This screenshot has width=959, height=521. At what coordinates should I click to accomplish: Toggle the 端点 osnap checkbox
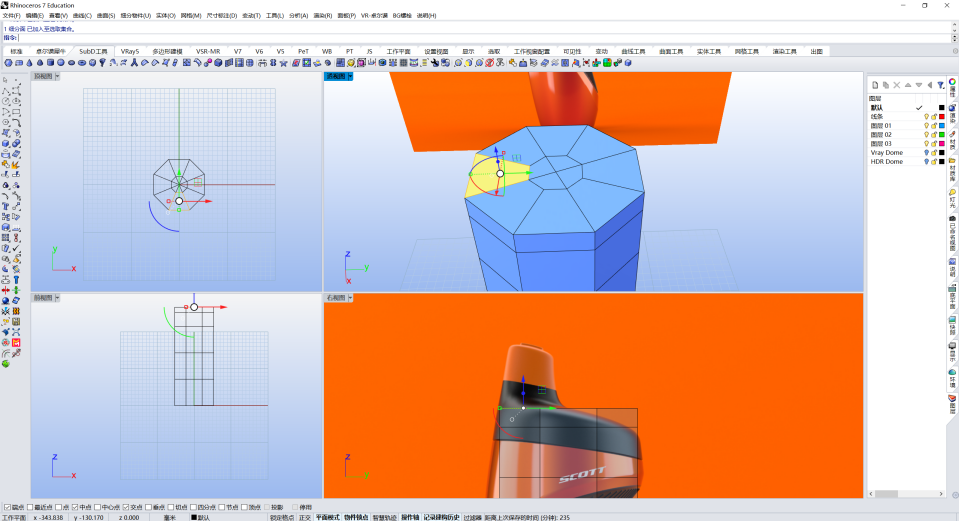[x=7, y=507]
